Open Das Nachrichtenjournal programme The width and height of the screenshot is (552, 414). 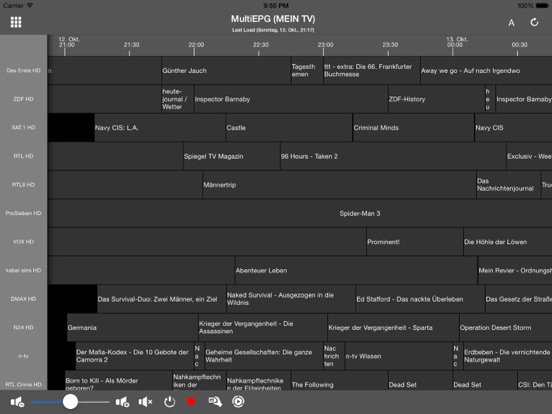click(x=508, y=184)
